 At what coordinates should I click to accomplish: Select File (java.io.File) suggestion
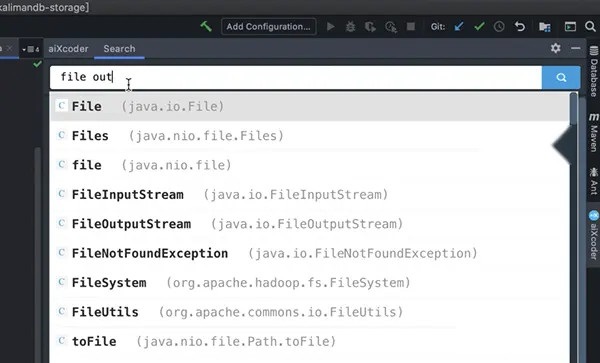(310, 106)
